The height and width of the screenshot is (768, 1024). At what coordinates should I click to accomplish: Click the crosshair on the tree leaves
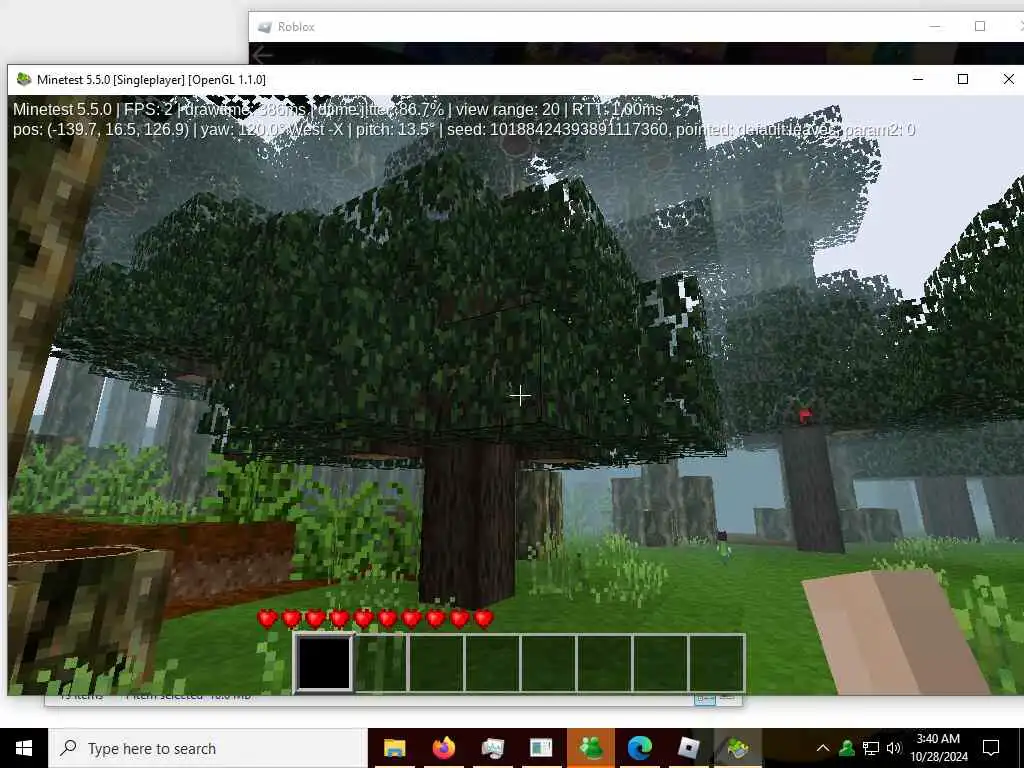point(520,395)
